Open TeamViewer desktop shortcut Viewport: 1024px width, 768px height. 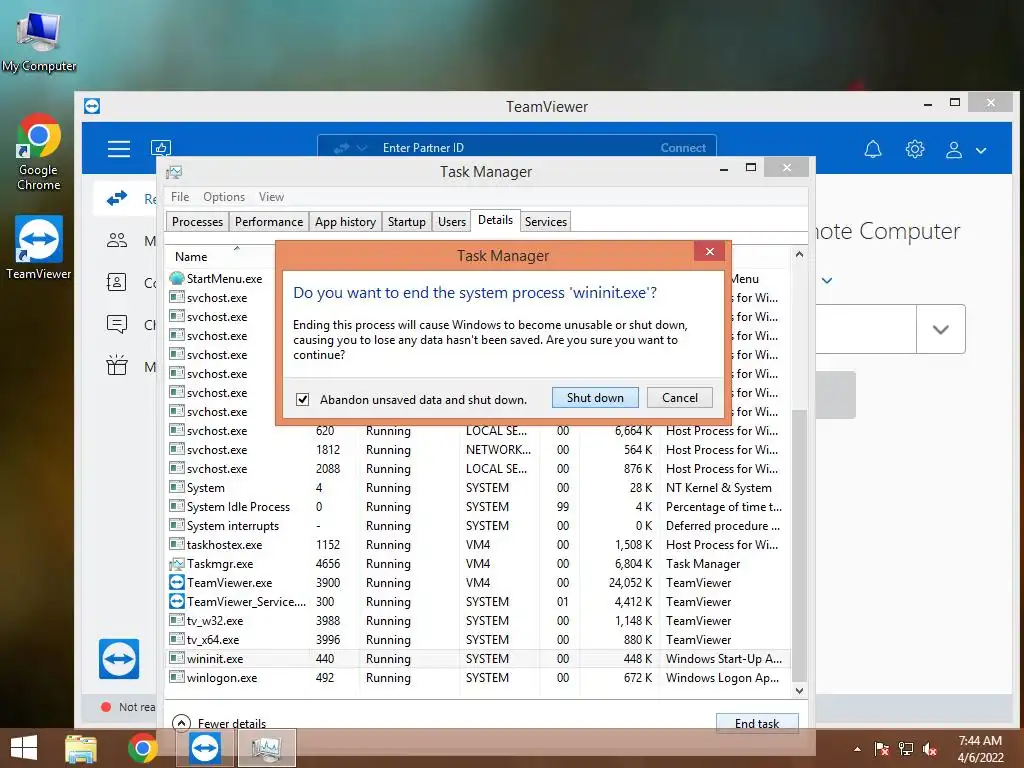click(39, 247)
